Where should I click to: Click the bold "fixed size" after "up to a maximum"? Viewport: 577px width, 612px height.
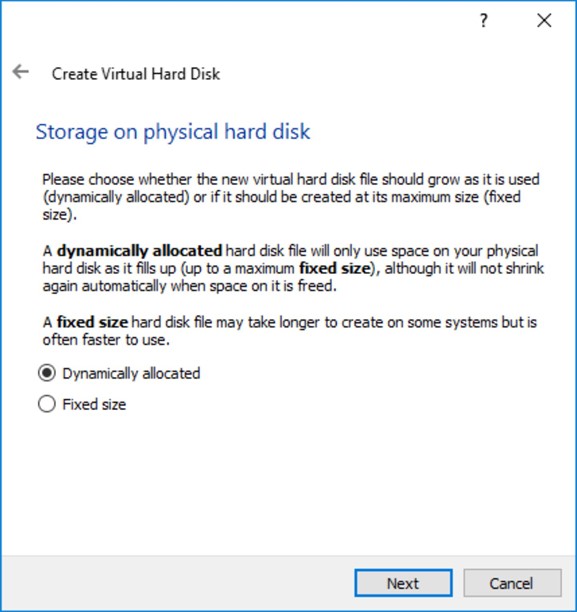point(335,269)
